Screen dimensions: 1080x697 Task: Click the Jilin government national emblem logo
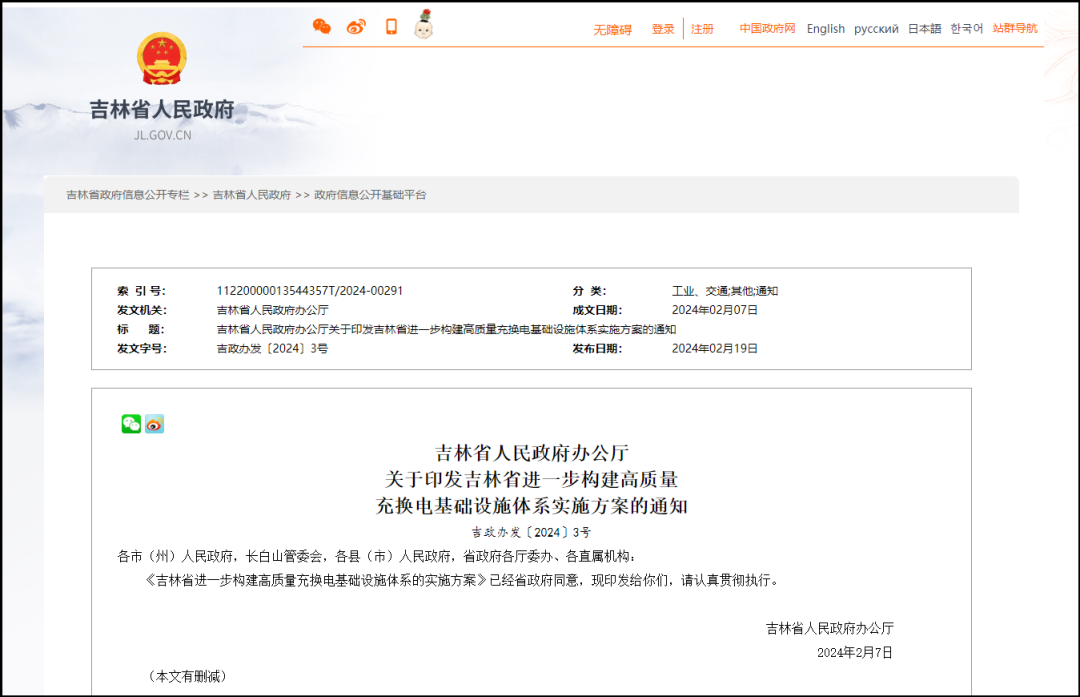coord(163,57)
